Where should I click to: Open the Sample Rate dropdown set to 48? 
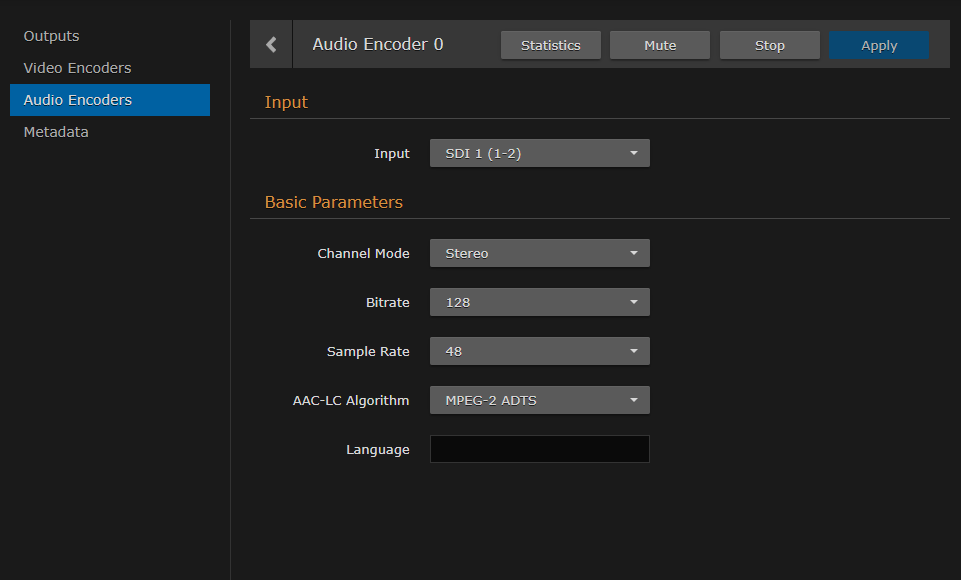click(539, 351)
